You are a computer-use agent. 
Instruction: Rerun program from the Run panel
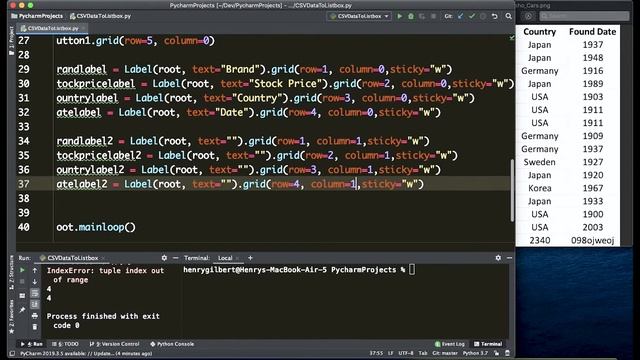point(22,270)
